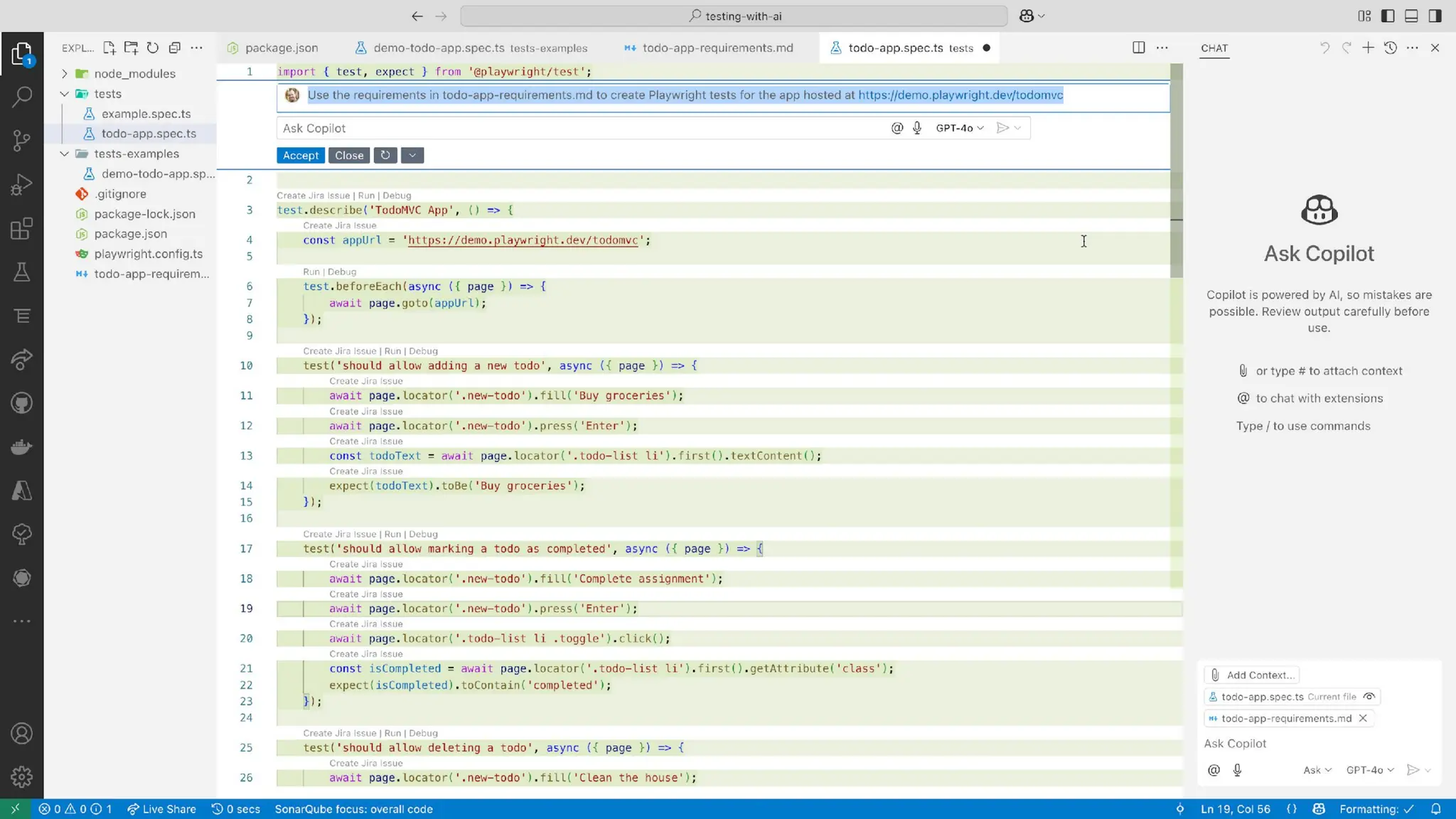
Task: Start voice input in inline Copilot box
Action: coord(917,128)
